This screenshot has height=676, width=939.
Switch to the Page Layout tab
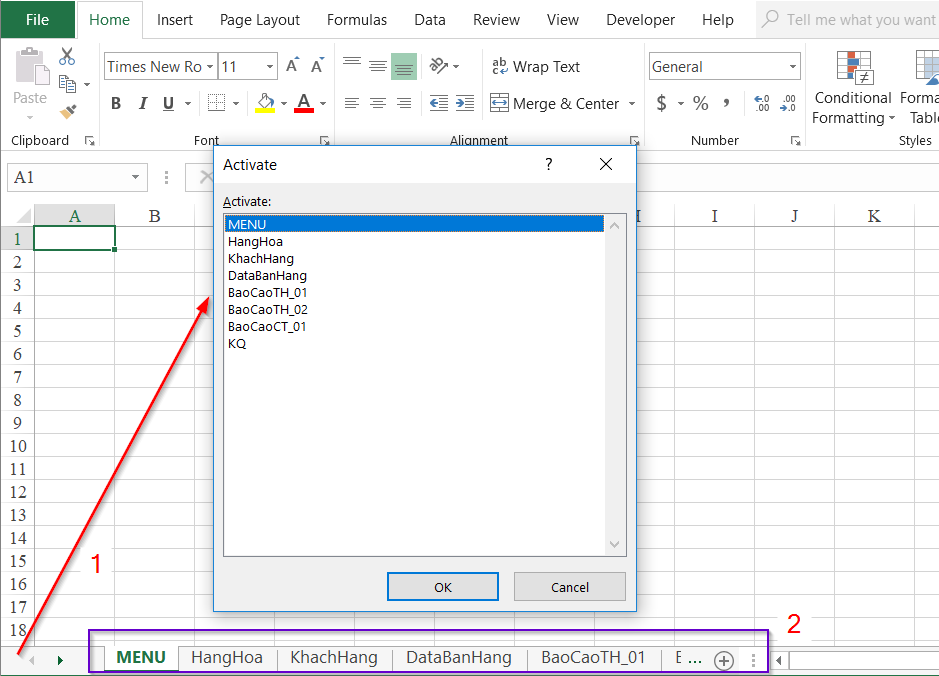pos(260,20)
